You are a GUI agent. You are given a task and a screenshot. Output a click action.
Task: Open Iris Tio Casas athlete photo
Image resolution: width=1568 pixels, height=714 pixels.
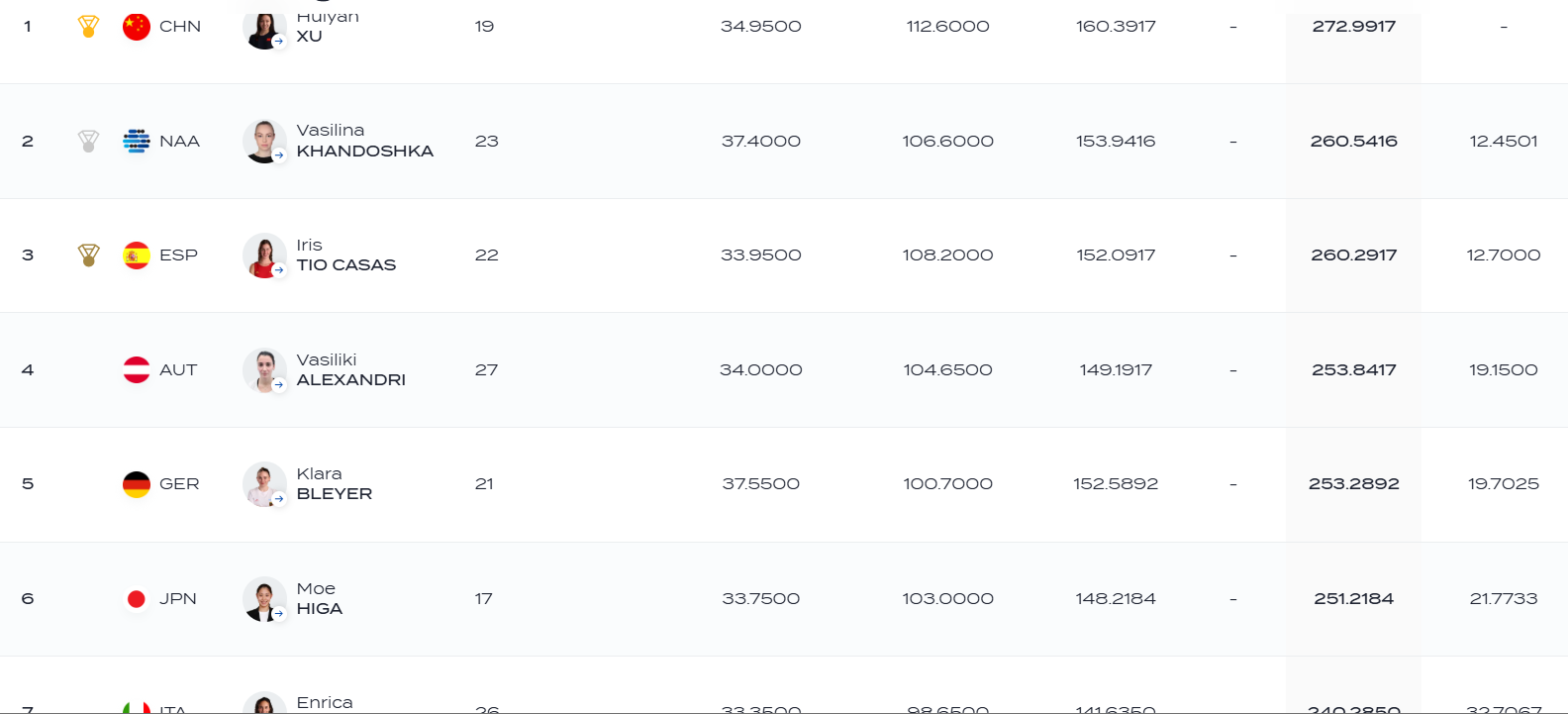(x=264, y=255)
